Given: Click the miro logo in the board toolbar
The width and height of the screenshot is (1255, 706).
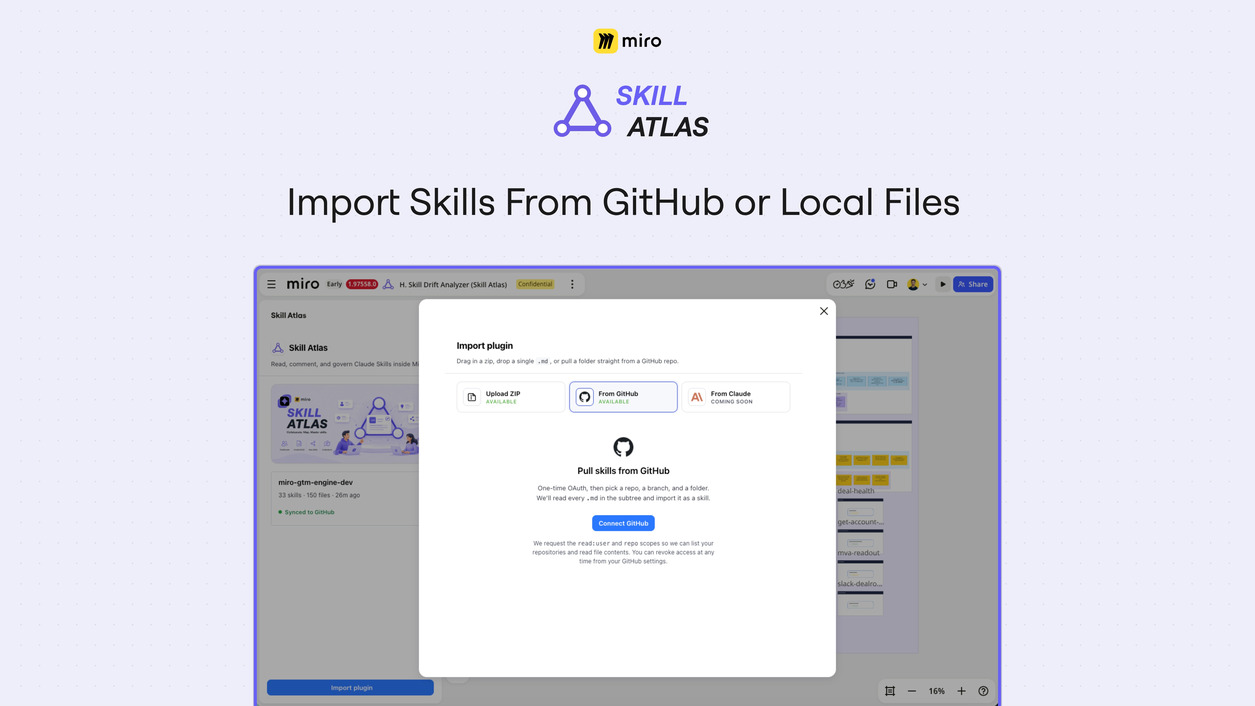Looking at the screenshot, I should [303, 284].
